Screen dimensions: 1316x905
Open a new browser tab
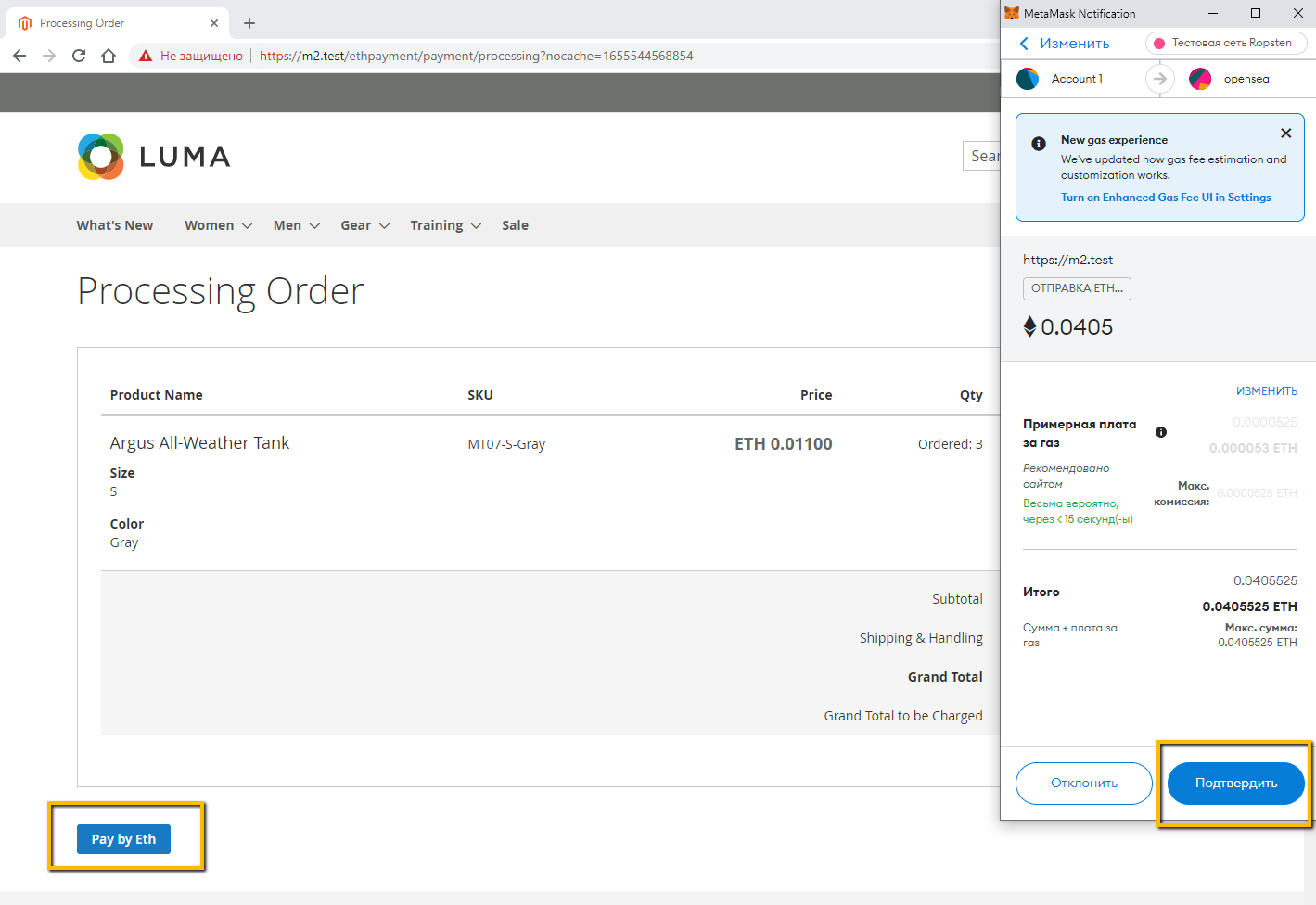point(249,23)
